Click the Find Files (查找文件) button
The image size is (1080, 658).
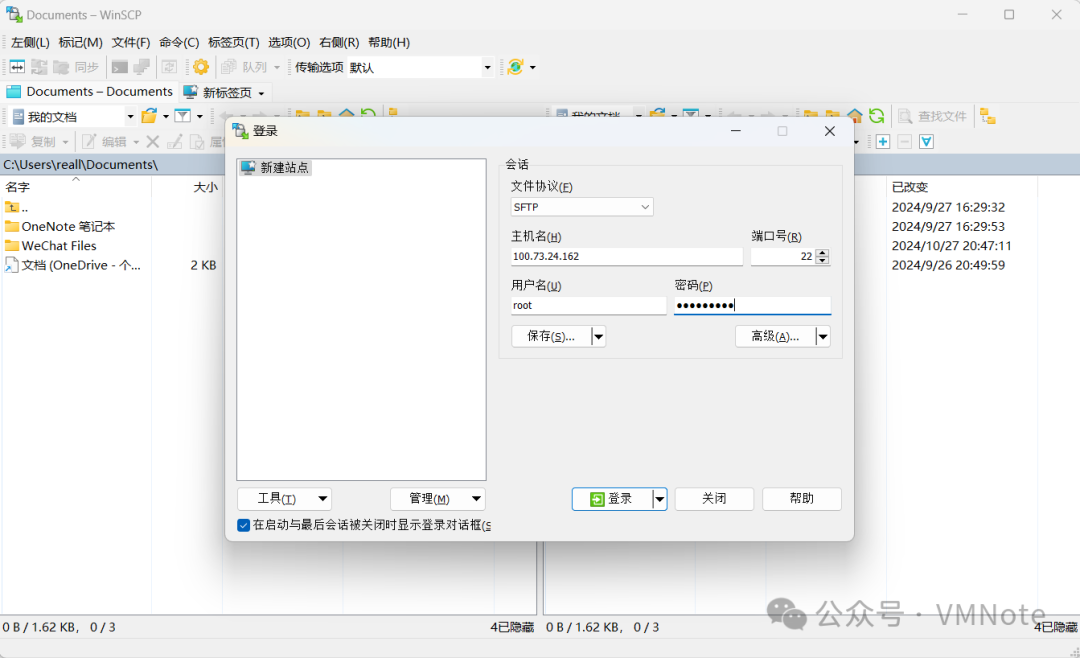[933, 116]
